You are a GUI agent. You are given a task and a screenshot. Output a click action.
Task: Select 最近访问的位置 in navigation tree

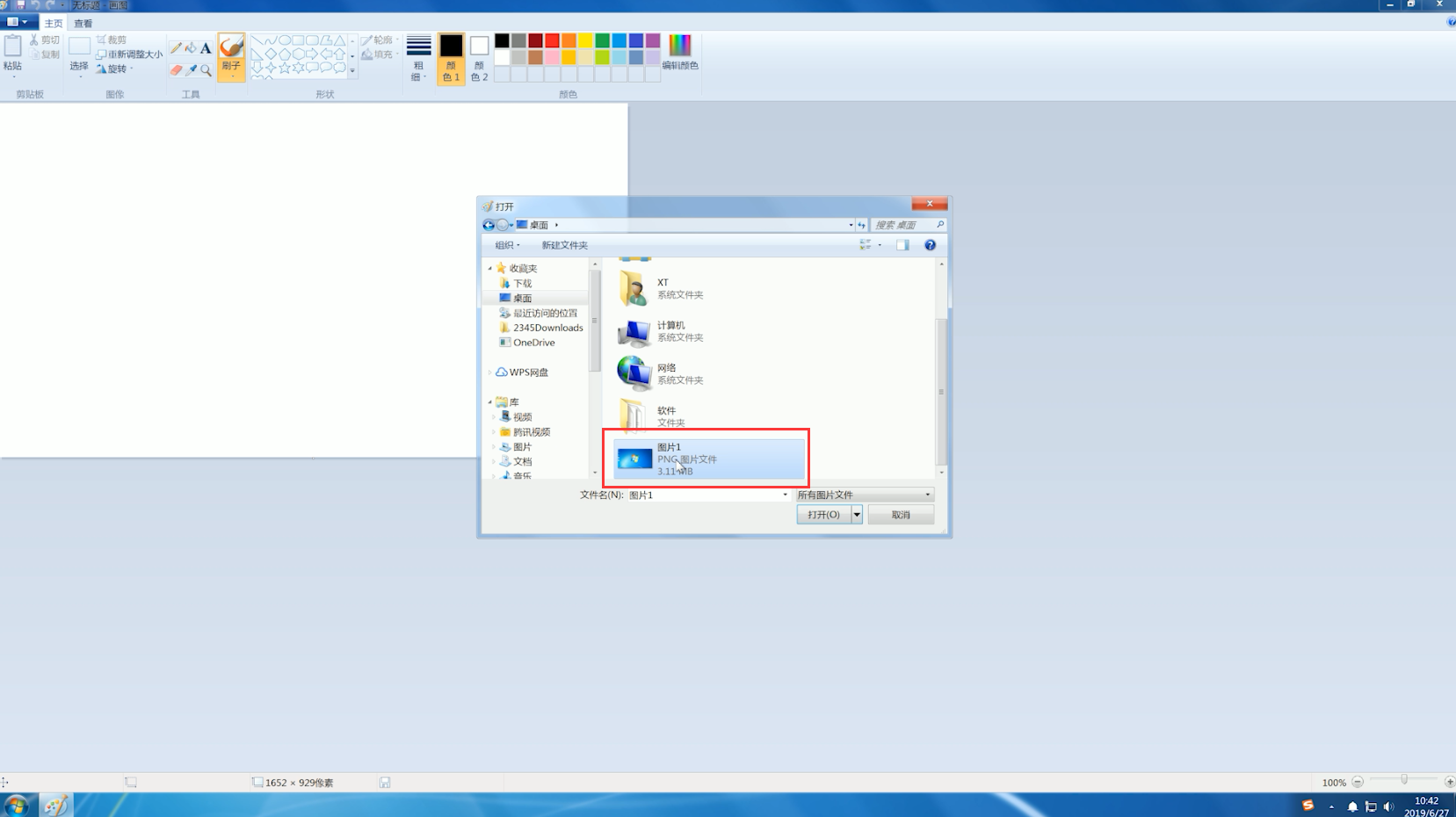538,313
